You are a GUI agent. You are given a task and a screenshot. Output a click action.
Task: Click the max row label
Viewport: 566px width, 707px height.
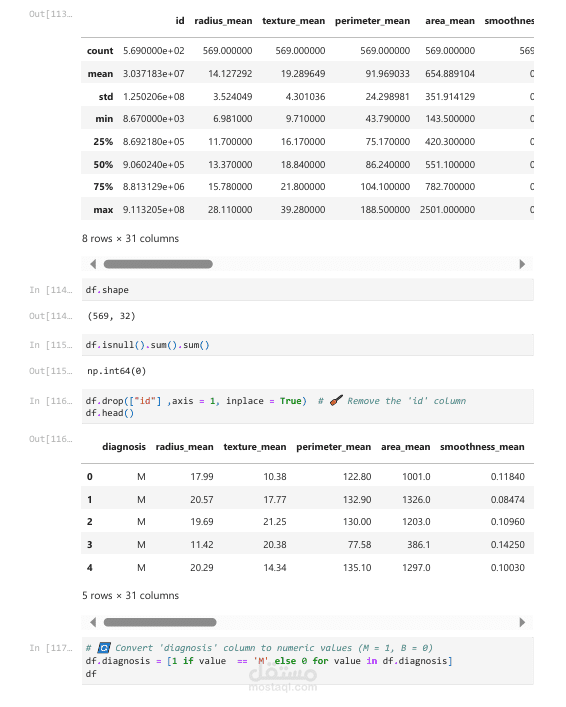[x=103, y=210]
